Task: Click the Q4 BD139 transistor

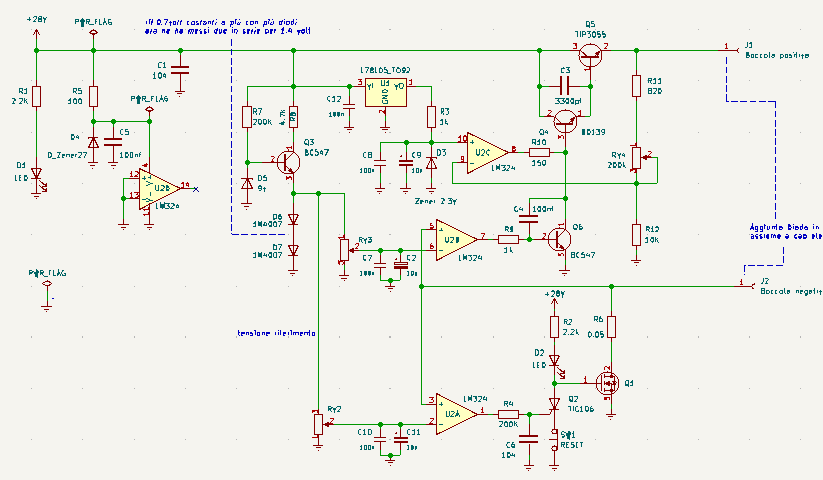Action: click(570, 123)
